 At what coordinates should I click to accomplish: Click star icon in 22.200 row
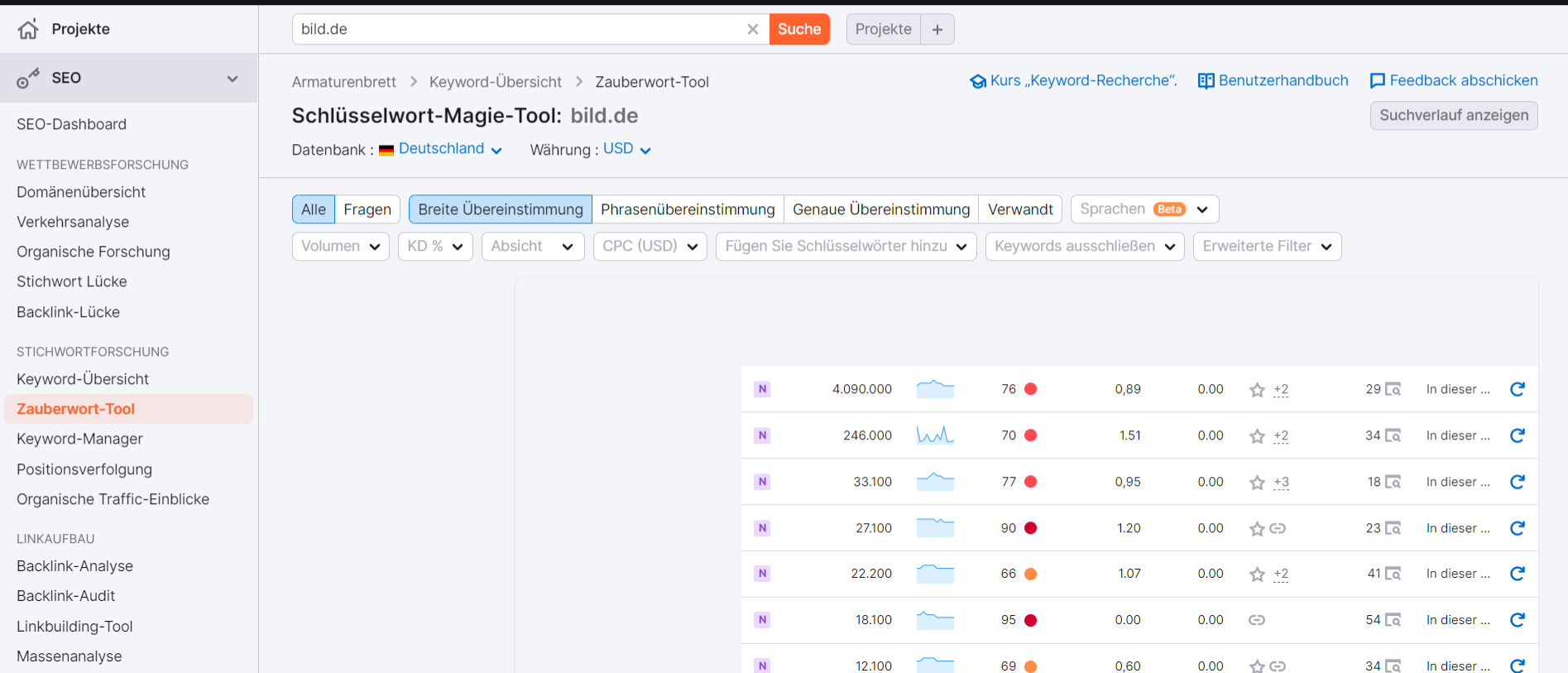(x=1257, y=574)
